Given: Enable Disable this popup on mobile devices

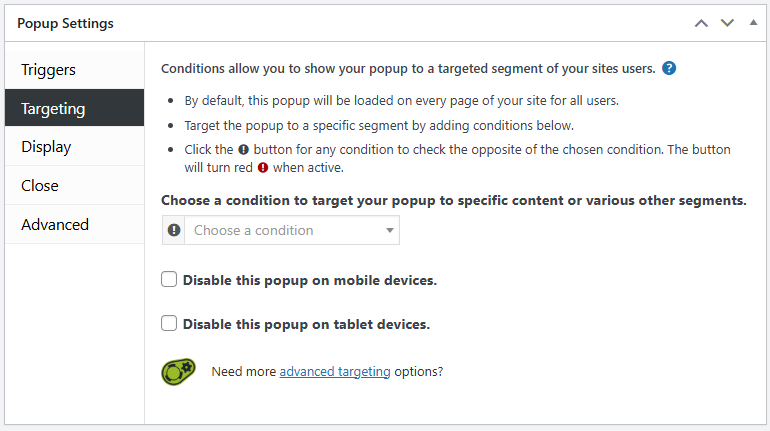Looking at the screenshot, I should (x=169, y=280).
